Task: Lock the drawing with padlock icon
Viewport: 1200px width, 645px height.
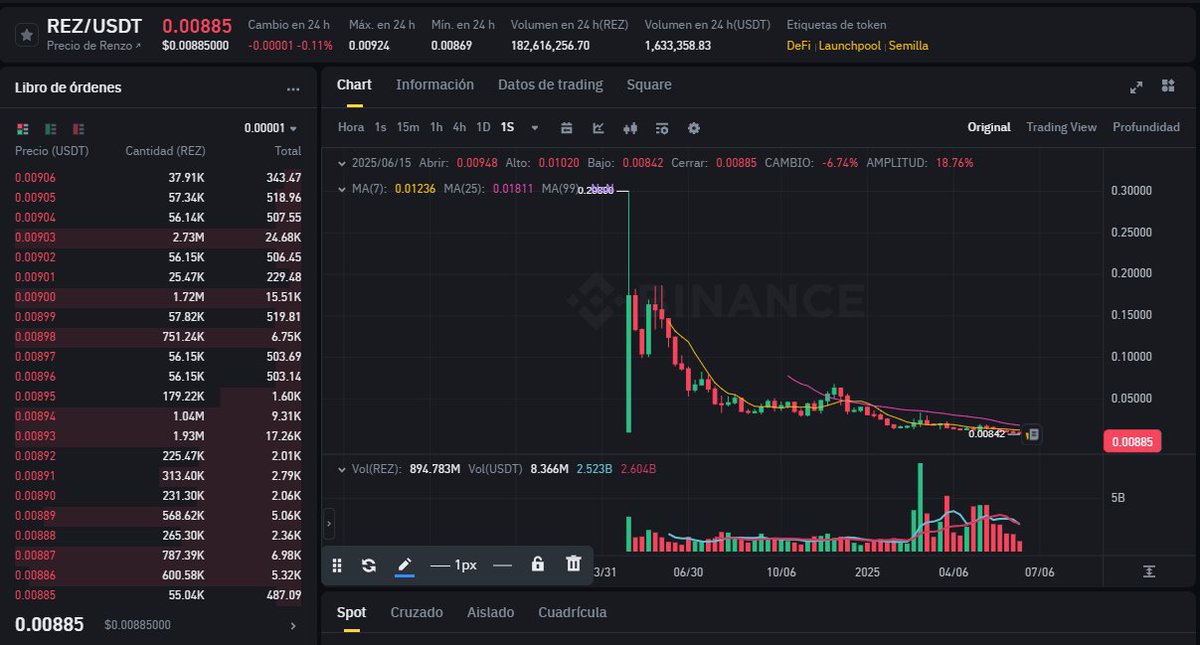Action: pyautogui.click(x=538, y=564)
